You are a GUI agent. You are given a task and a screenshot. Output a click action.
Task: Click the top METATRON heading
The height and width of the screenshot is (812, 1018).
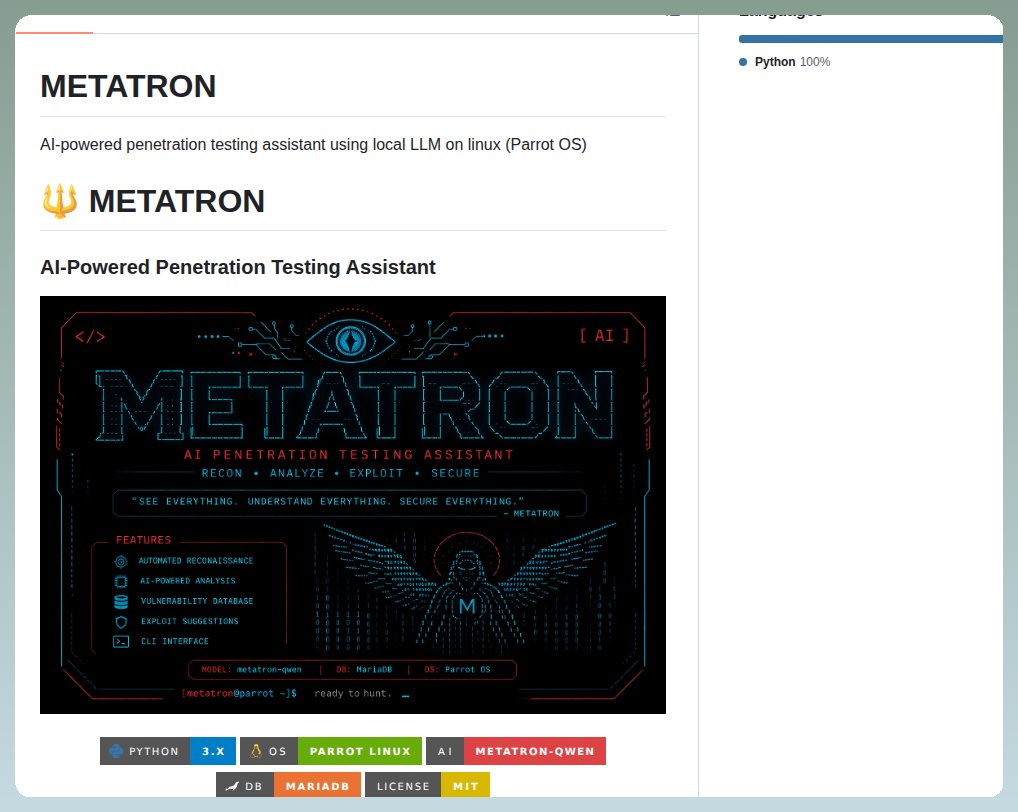point(128,86)
